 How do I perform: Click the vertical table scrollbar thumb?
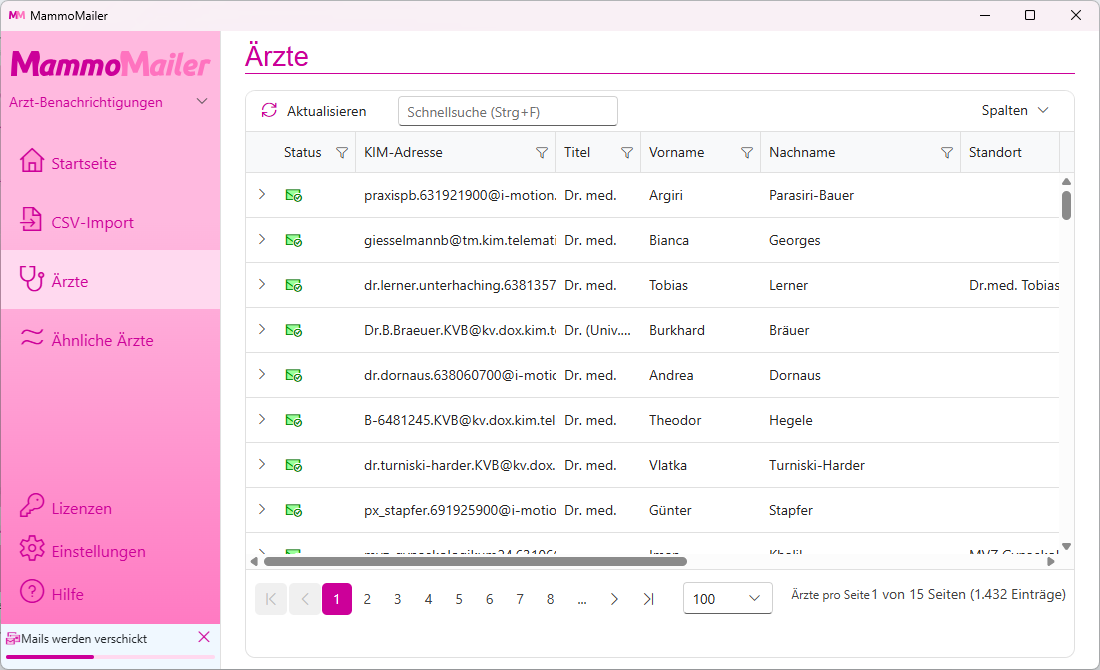pyautogui.click(x=1066, y=205)
